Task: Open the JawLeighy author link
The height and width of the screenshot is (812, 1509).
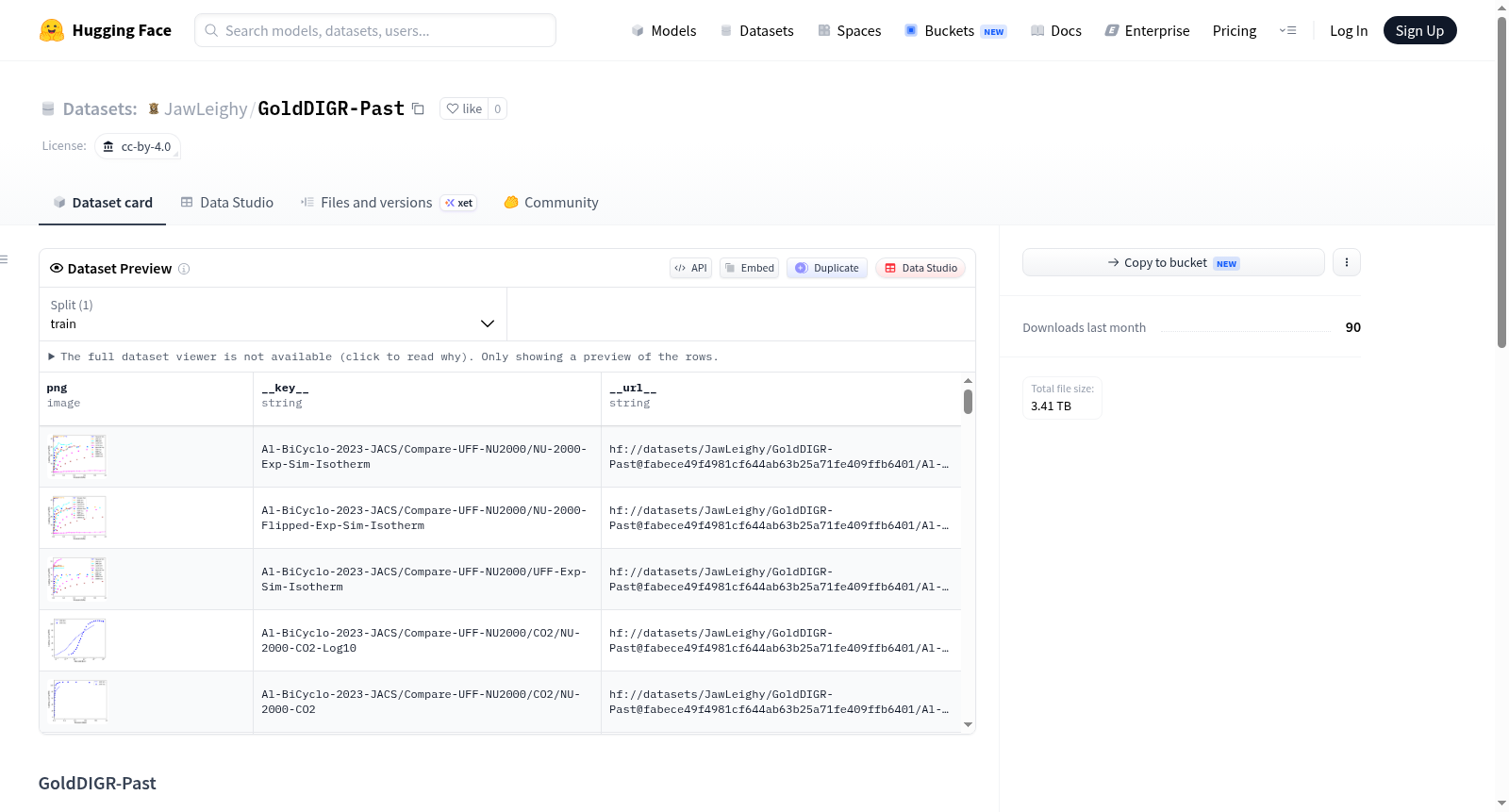Action: pyautogui.click(x=206, y=108)
